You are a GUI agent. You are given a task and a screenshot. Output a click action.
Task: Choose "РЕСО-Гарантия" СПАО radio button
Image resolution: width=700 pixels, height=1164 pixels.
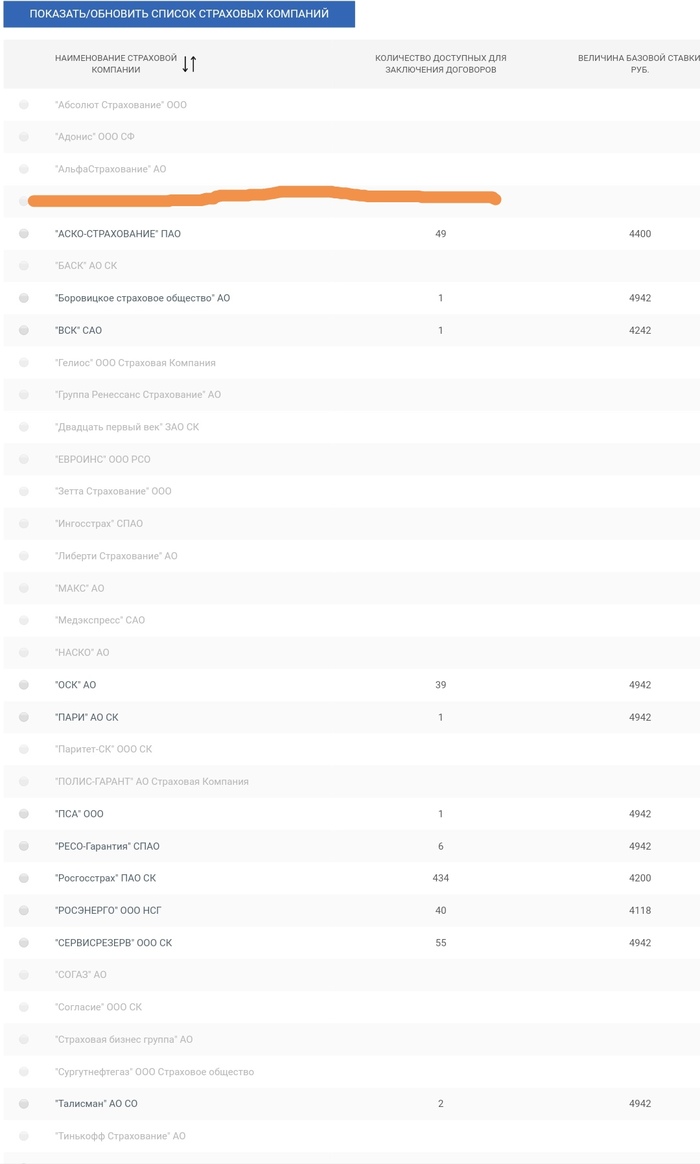[x=24, y=846]
